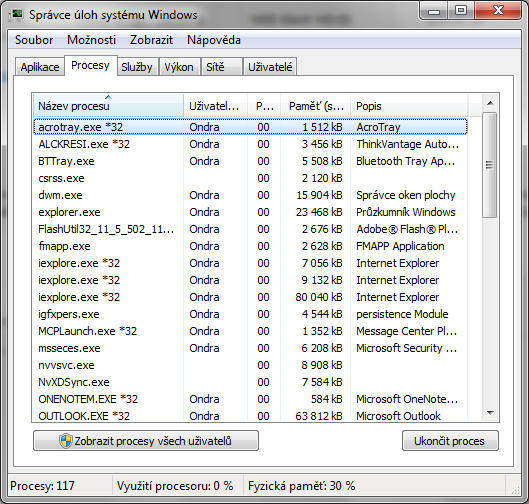Click the 23 468 kB memory value
529x504 pixels.
point(319,212)
